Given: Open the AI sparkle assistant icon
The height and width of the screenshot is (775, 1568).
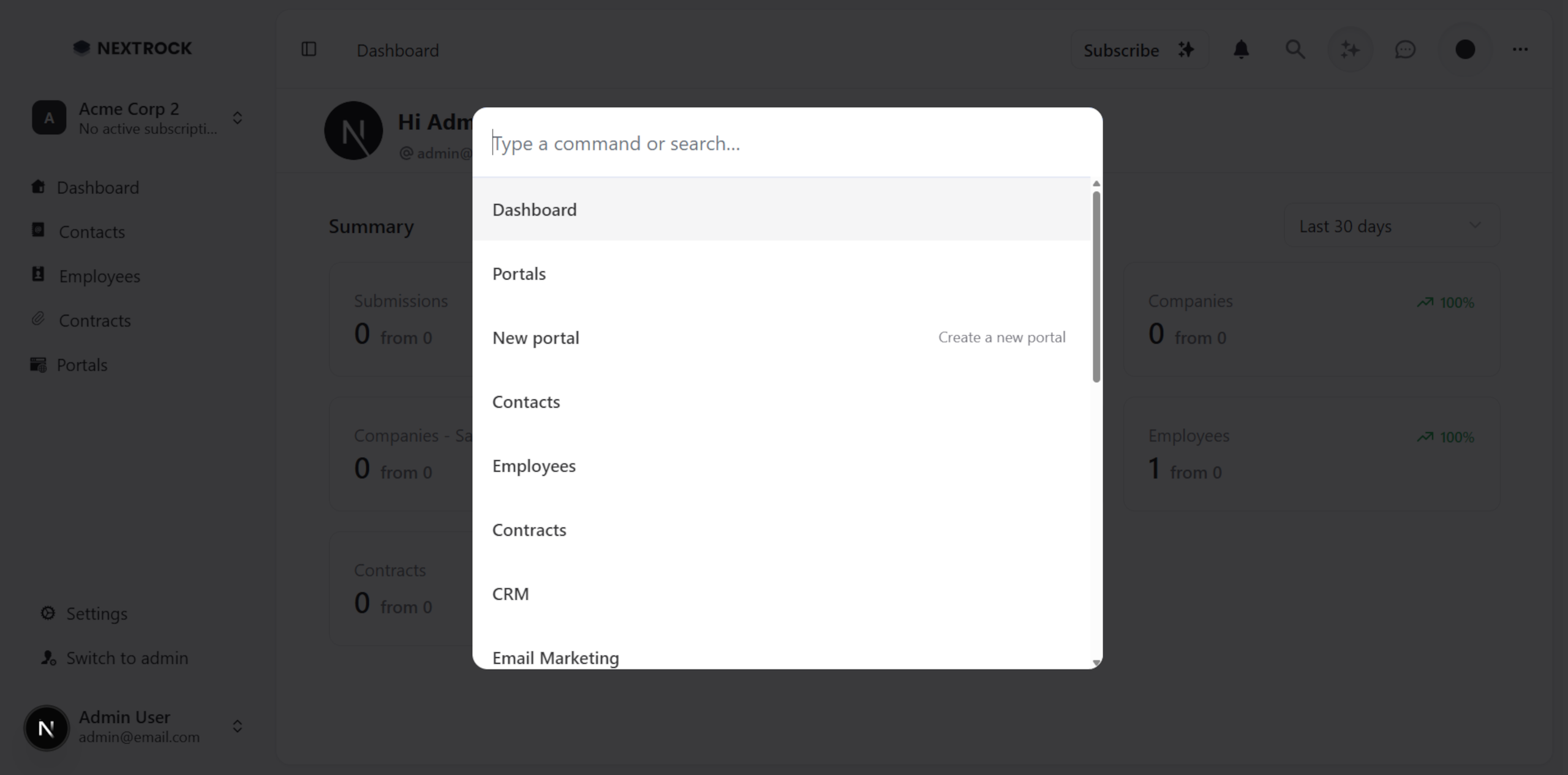Looking at the screenshot, I should tap(1349, 50).
